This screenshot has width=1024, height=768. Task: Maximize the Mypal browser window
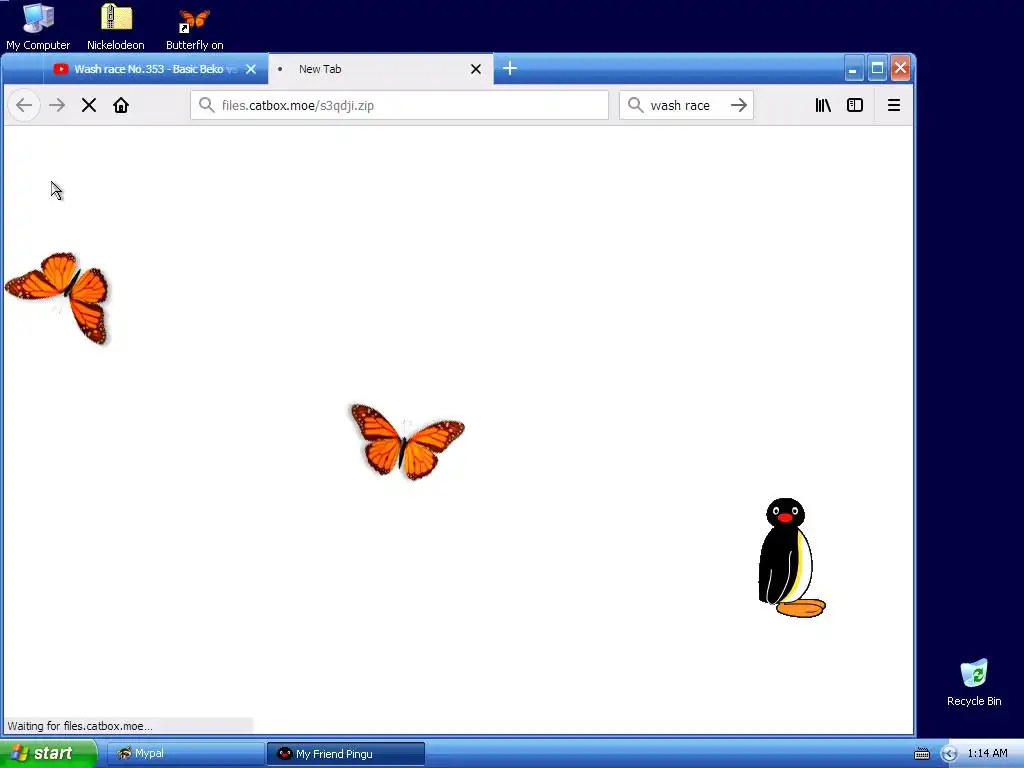coord(877,68)
